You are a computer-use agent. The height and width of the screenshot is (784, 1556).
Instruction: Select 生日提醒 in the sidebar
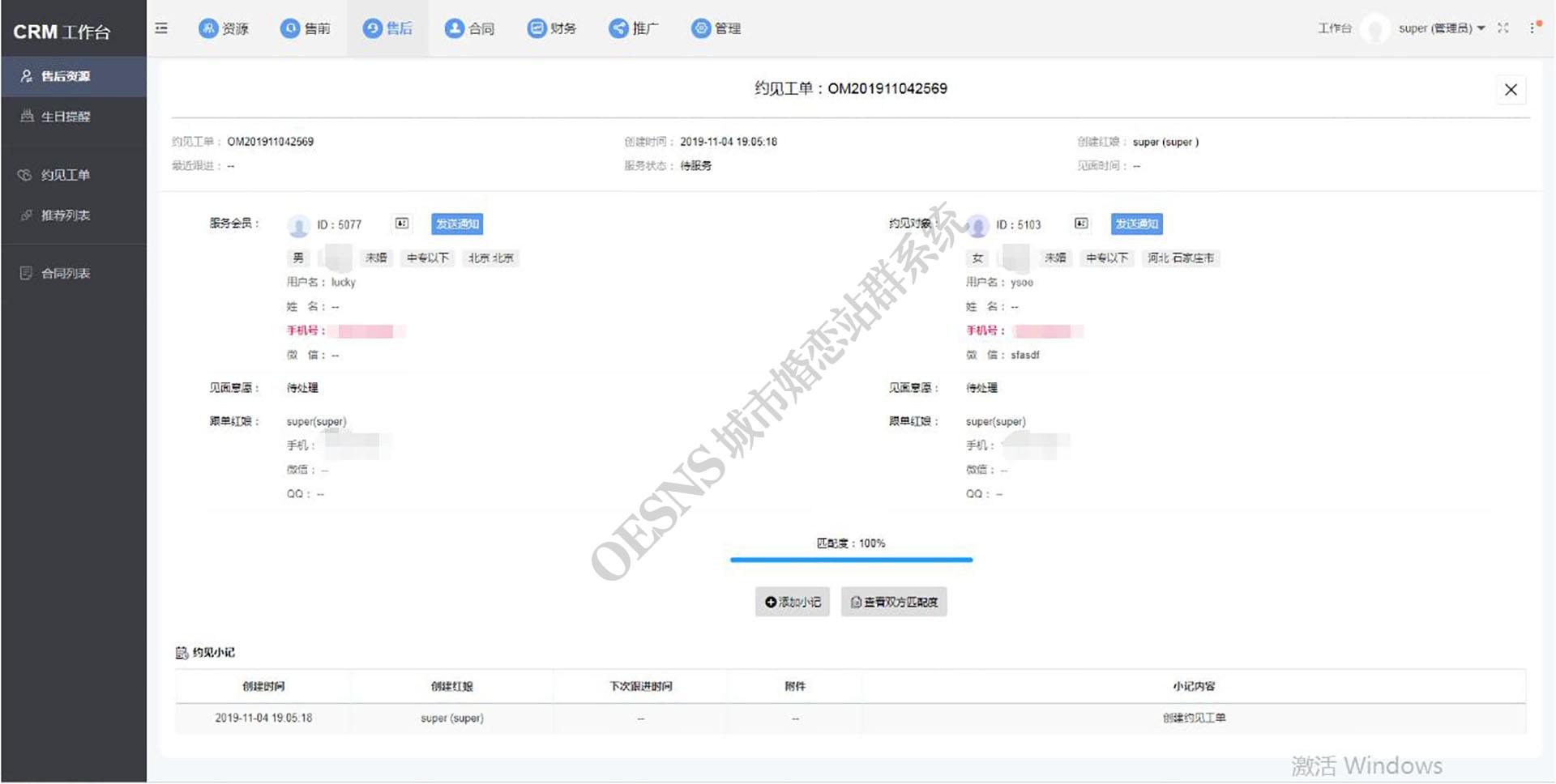tap(66, 117)
